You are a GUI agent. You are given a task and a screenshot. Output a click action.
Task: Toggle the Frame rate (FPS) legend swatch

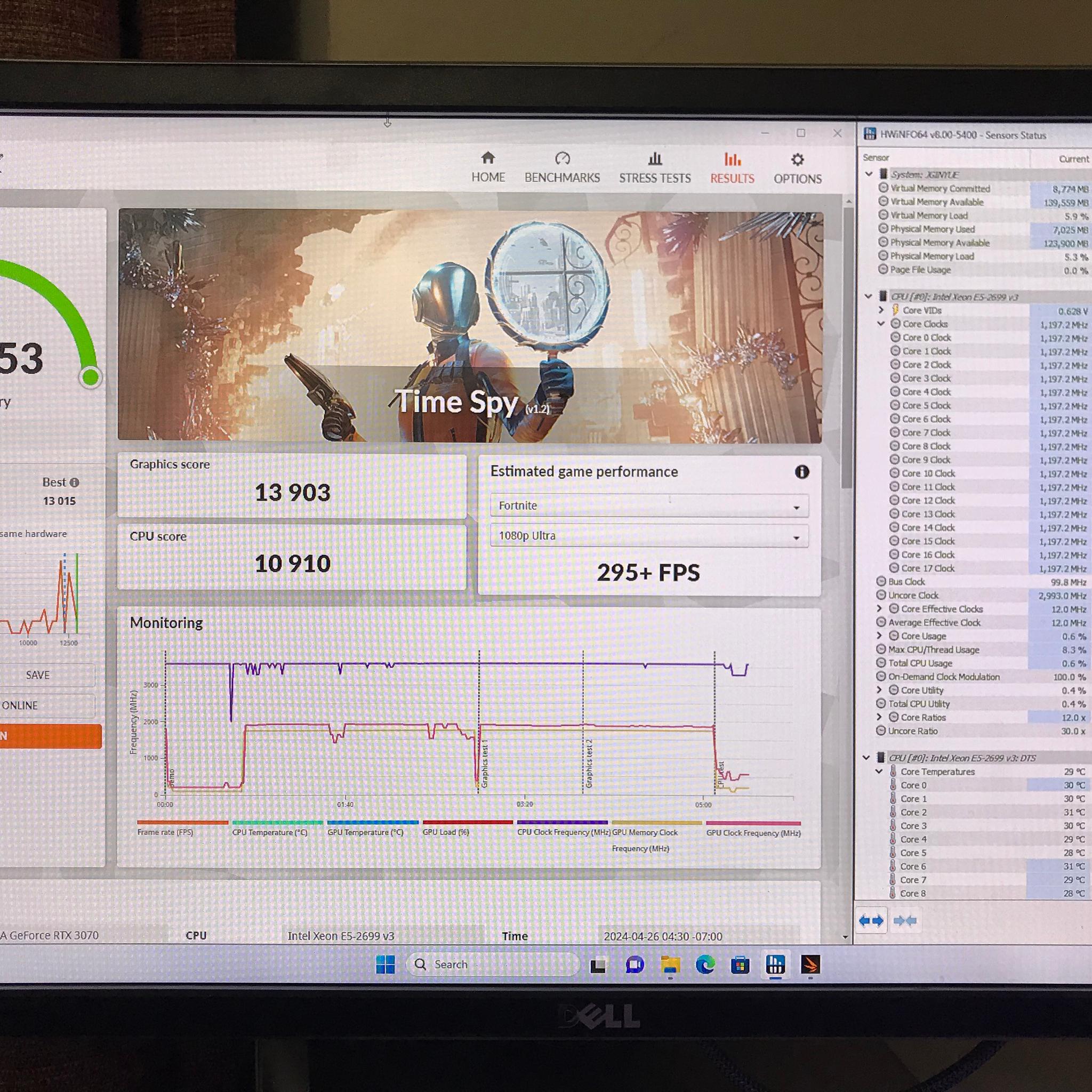[182, 822]
